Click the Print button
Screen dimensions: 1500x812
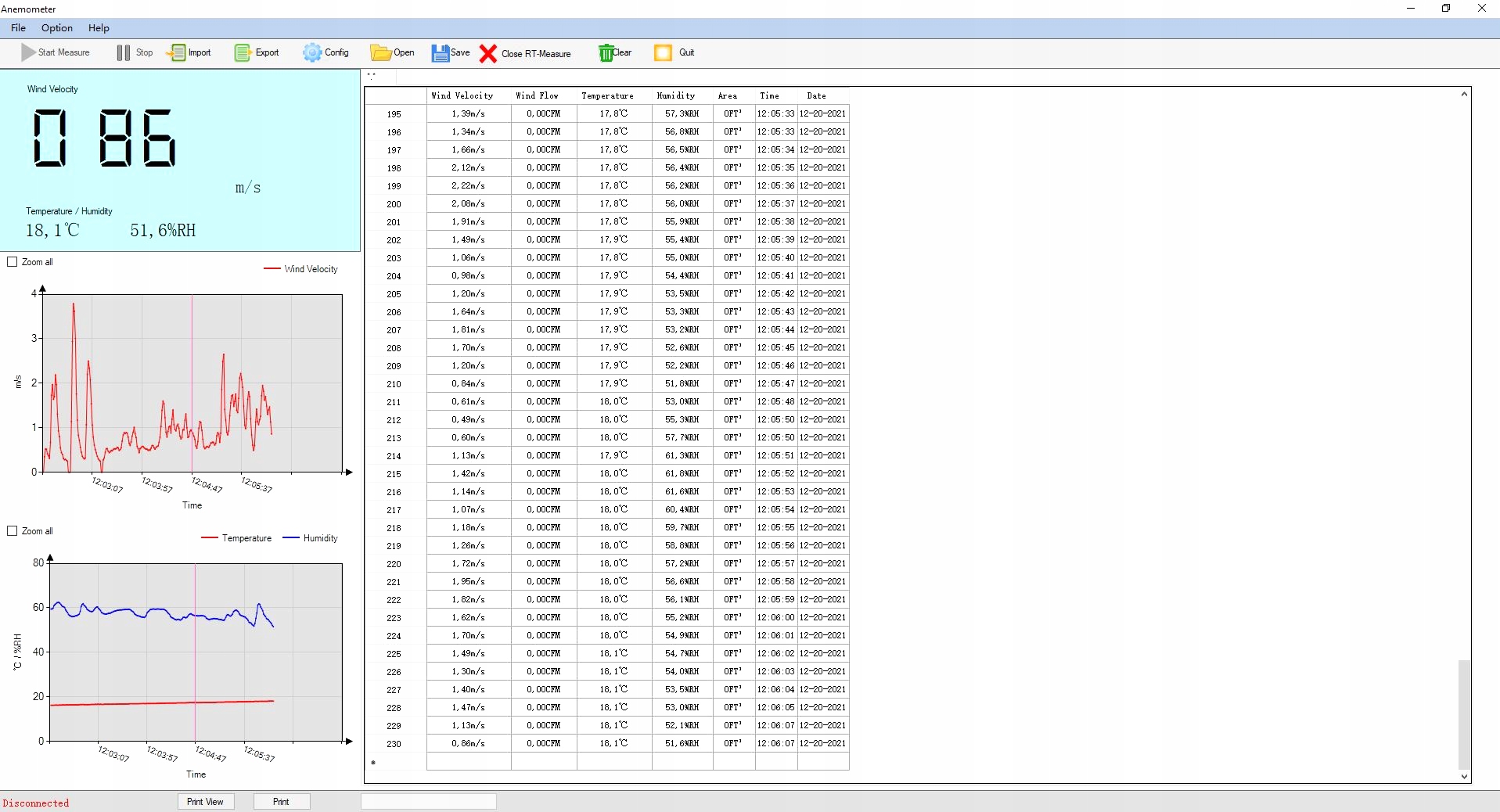(281, 802)
